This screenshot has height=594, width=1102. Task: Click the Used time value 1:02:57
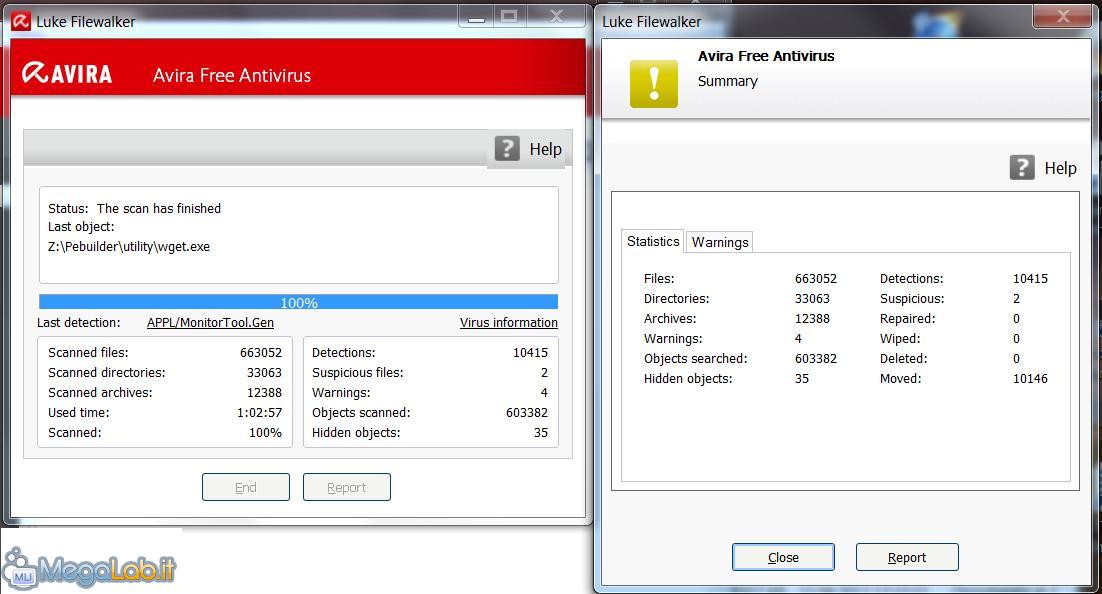[x=259, y=413]
